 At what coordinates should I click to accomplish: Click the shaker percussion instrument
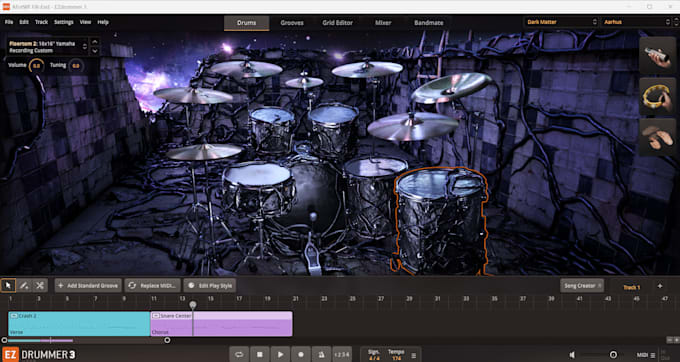(x=657, y=55)
